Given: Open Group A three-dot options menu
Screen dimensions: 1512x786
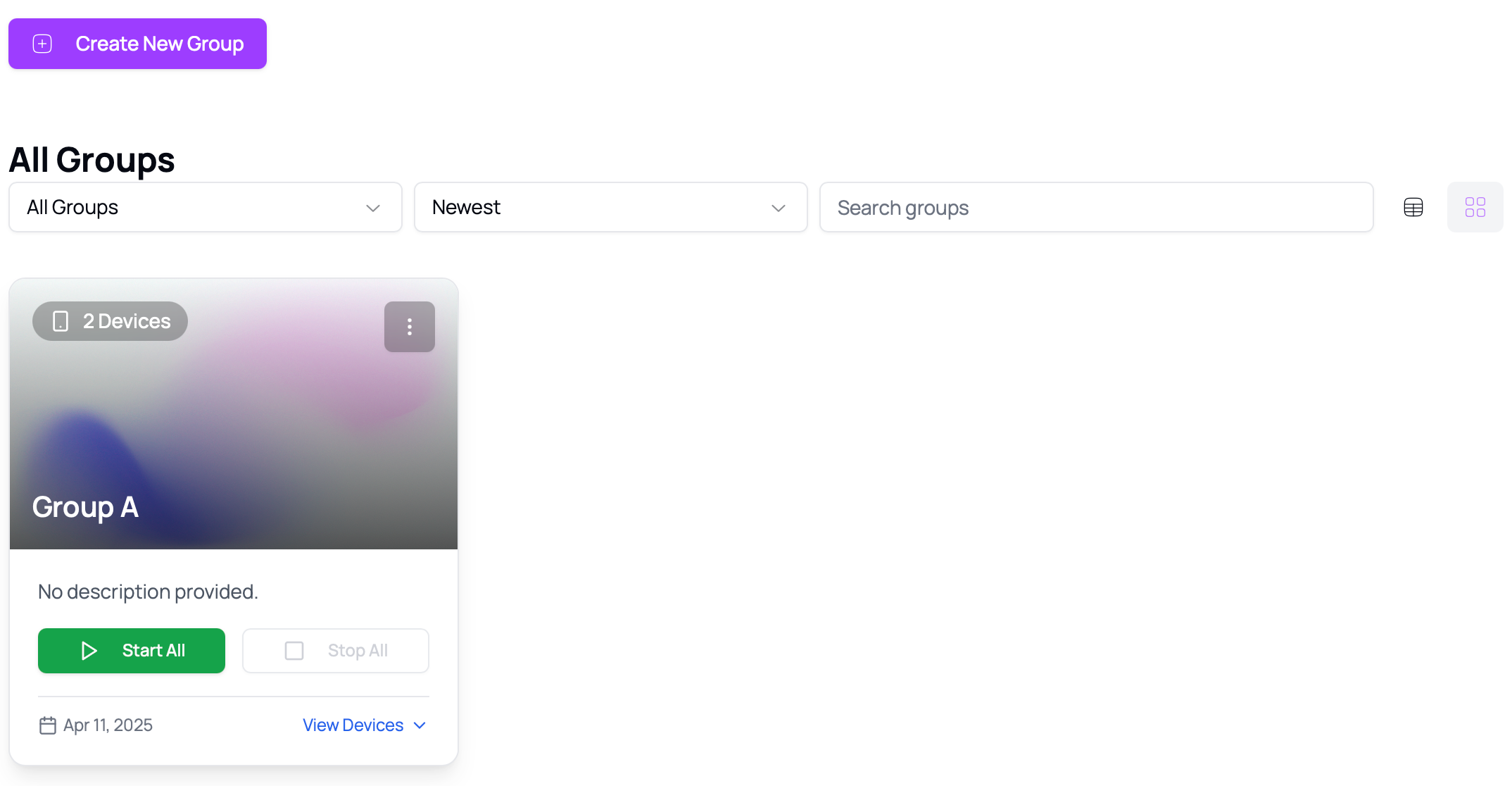Looking at the screenshot, I should (409, 327).
